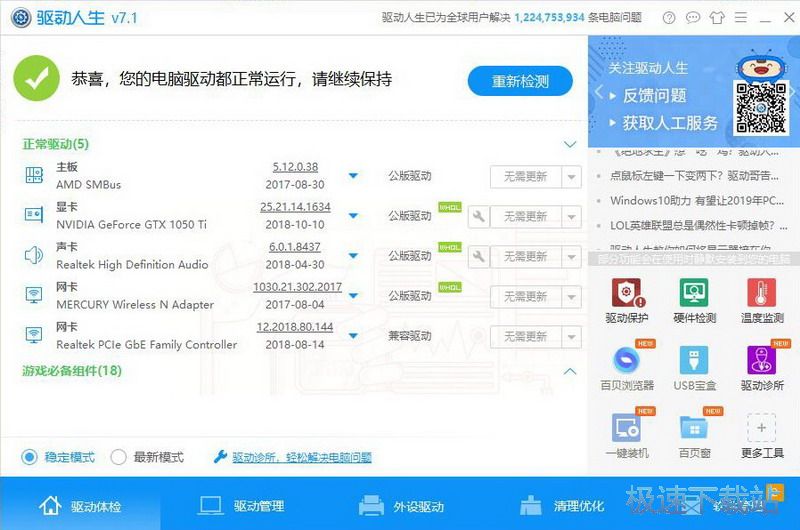
Task: Click the banner previous arrow
Action: 599,92
